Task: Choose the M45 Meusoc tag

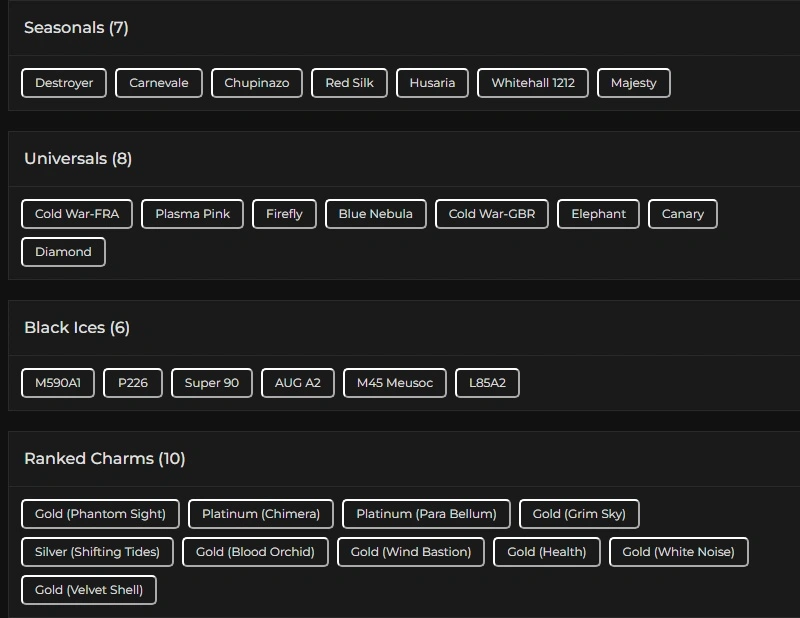Action: 395,383
